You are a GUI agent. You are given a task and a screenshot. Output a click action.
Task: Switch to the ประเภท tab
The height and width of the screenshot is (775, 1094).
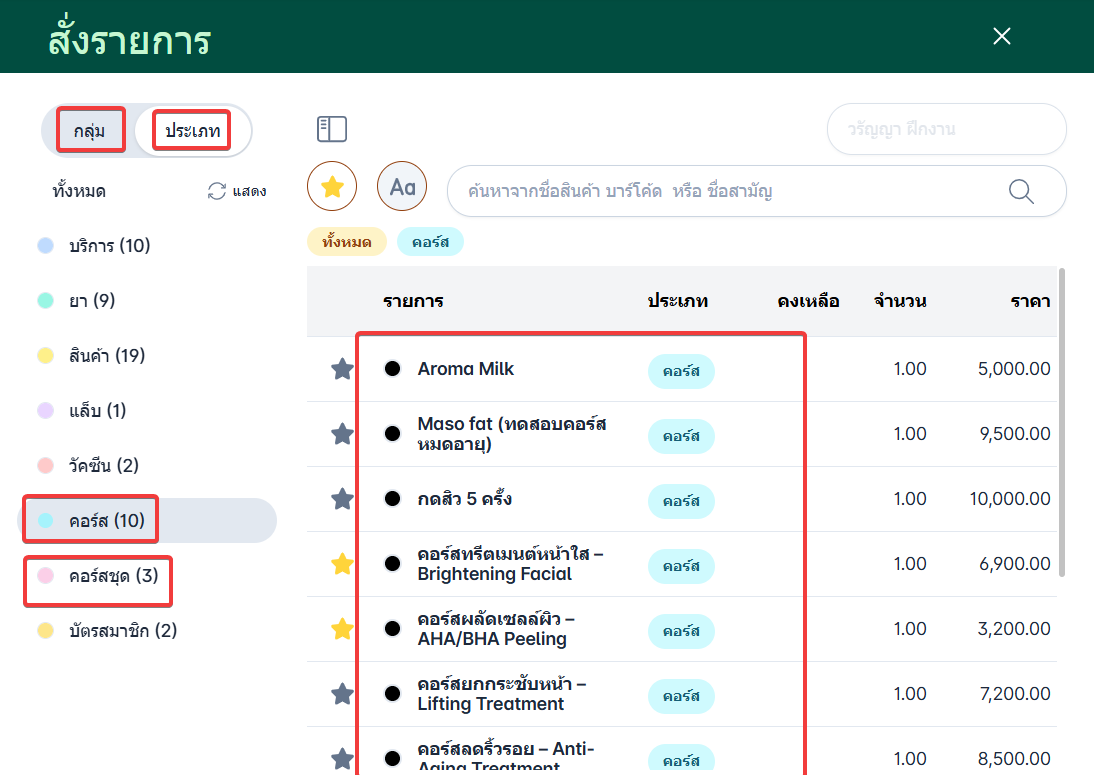click(192, 130)
